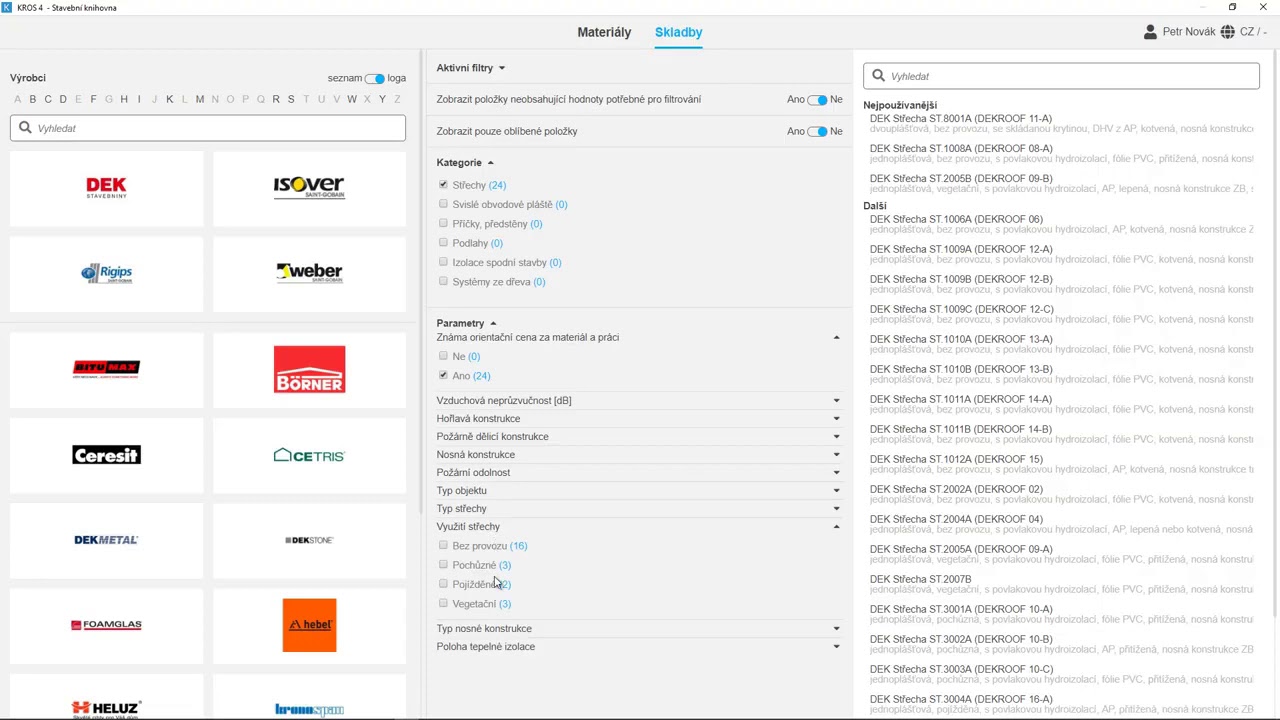Toggle showing only favorite items
The width and height of the screenshot is (1280, 720).
pos(817,132)
